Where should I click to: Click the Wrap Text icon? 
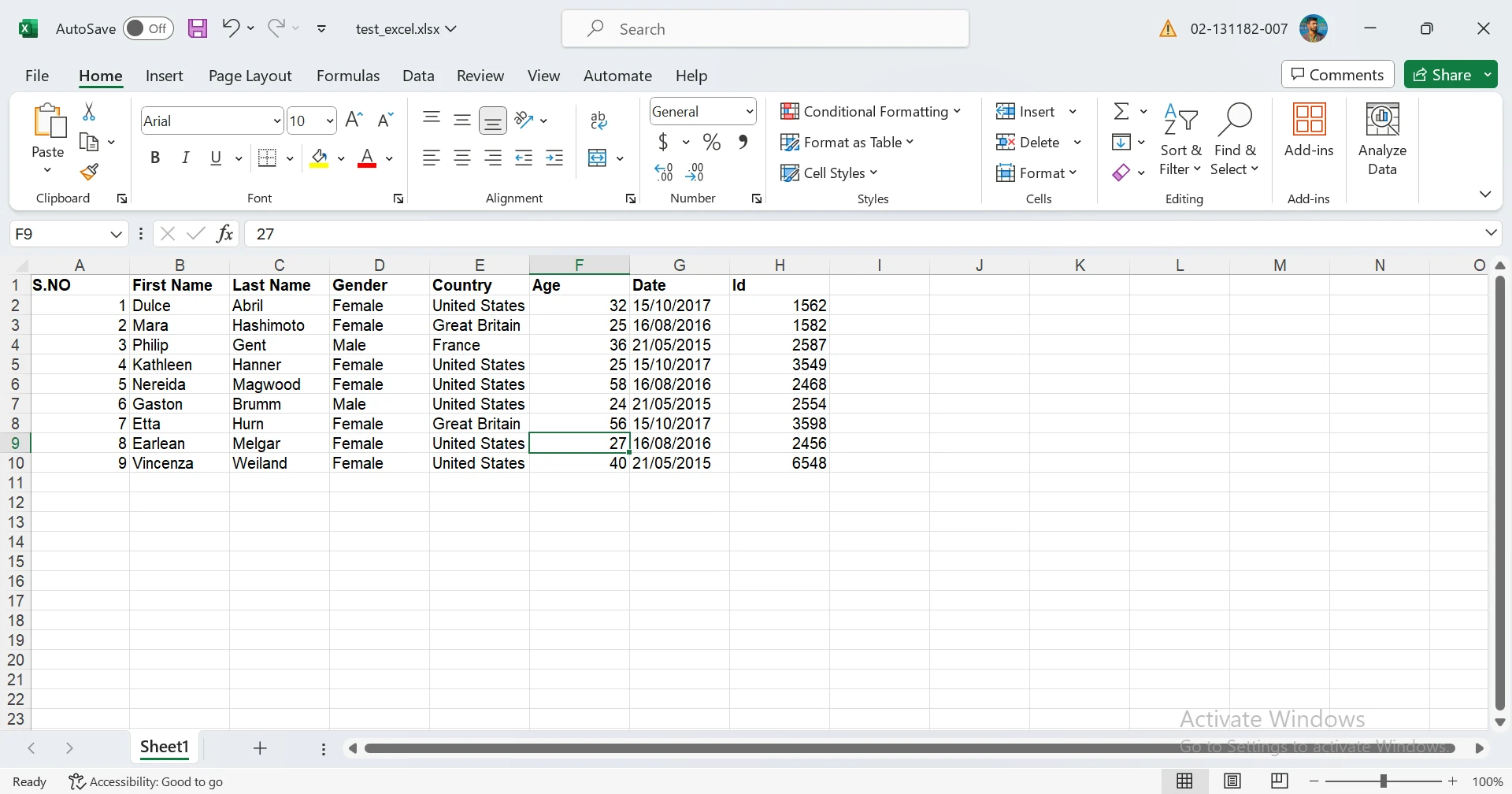click(598, 120)
